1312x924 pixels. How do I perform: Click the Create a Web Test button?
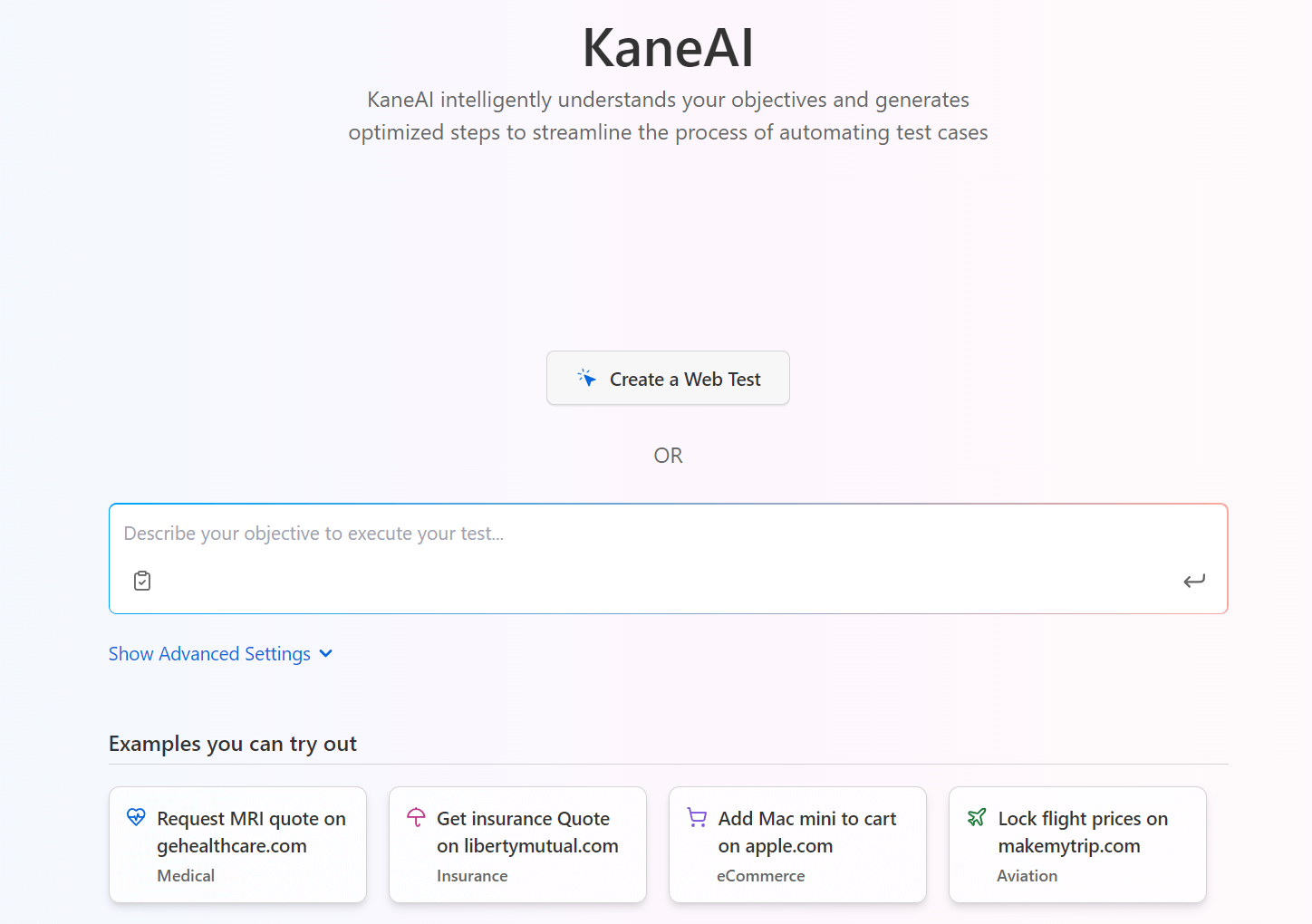668,378
